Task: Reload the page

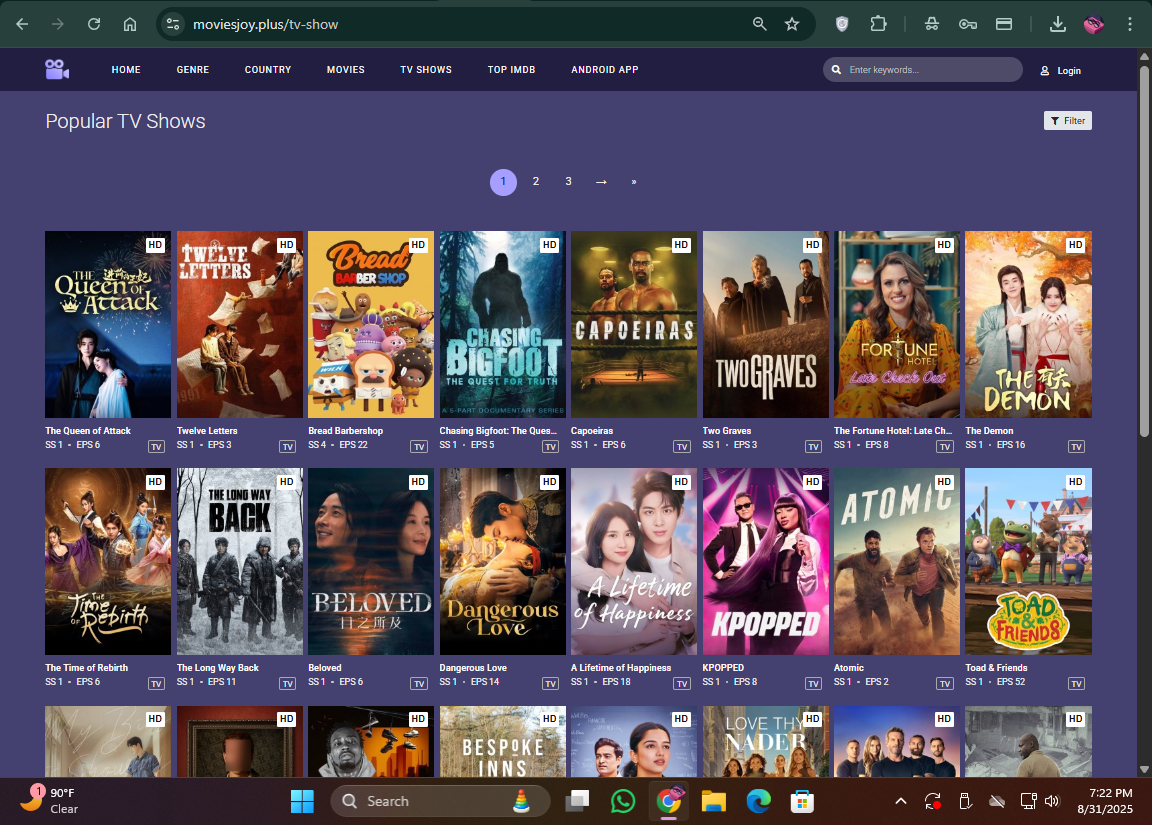Action: coord(94,24)
